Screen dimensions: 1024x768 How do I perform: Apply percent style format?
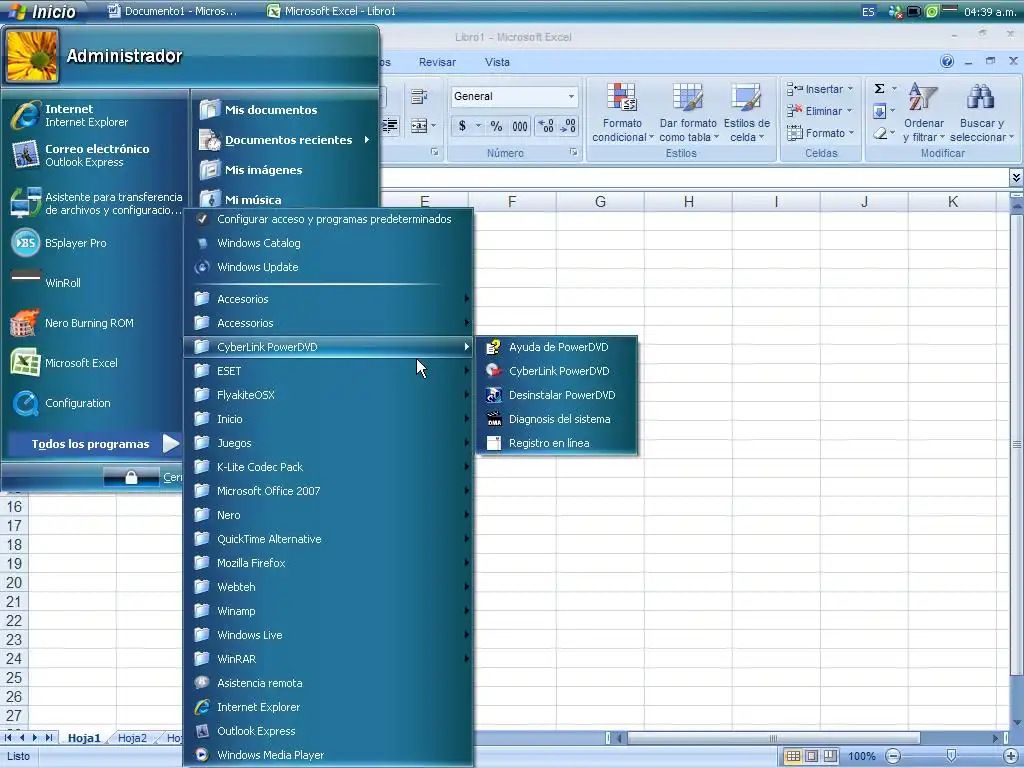496,126
